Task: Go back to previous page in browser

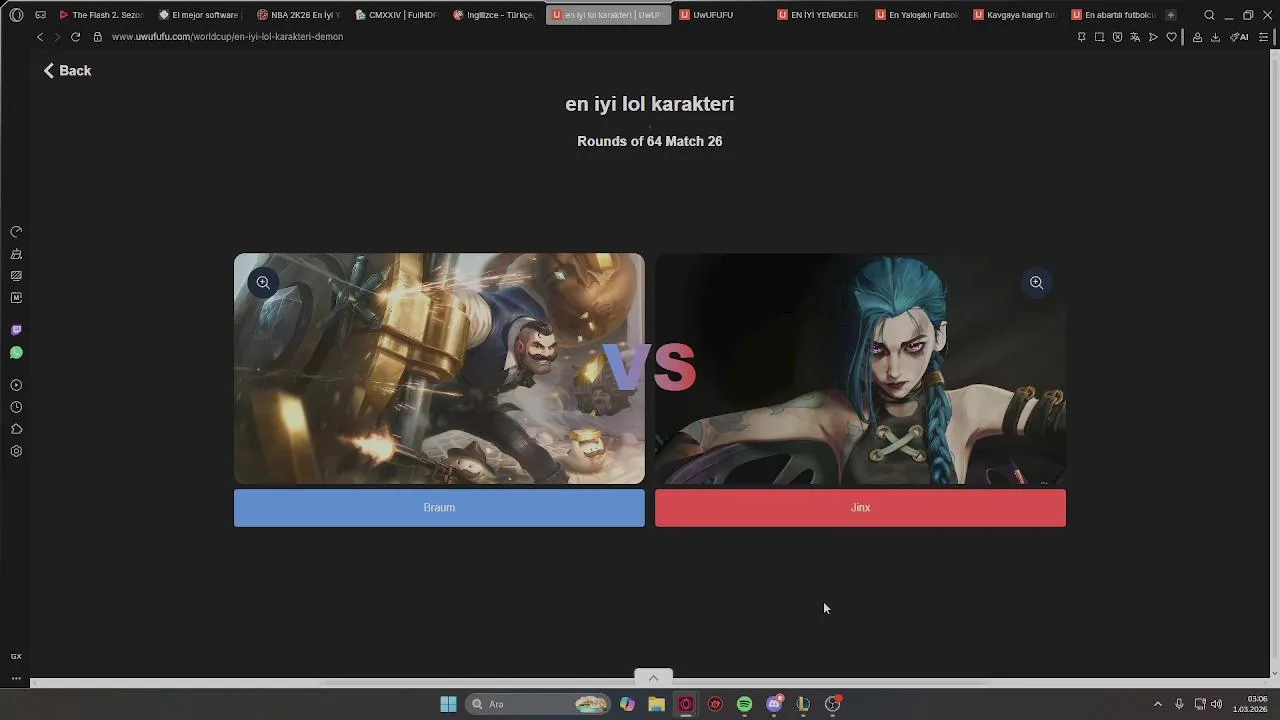Action: (40, 37)
